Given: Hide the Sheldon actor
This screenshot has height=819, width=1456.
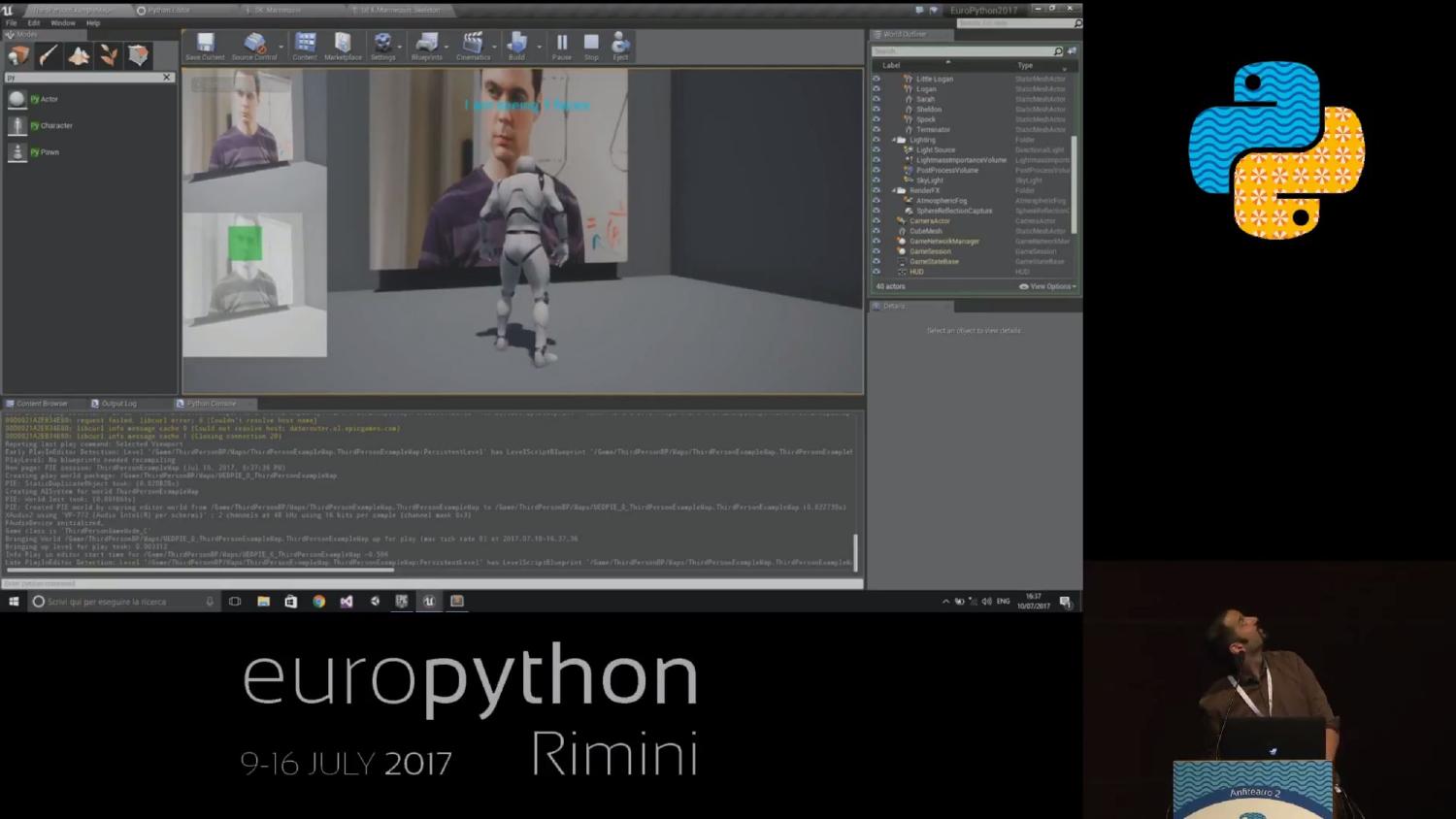Looking at the screenshot, I should point(877,110).
